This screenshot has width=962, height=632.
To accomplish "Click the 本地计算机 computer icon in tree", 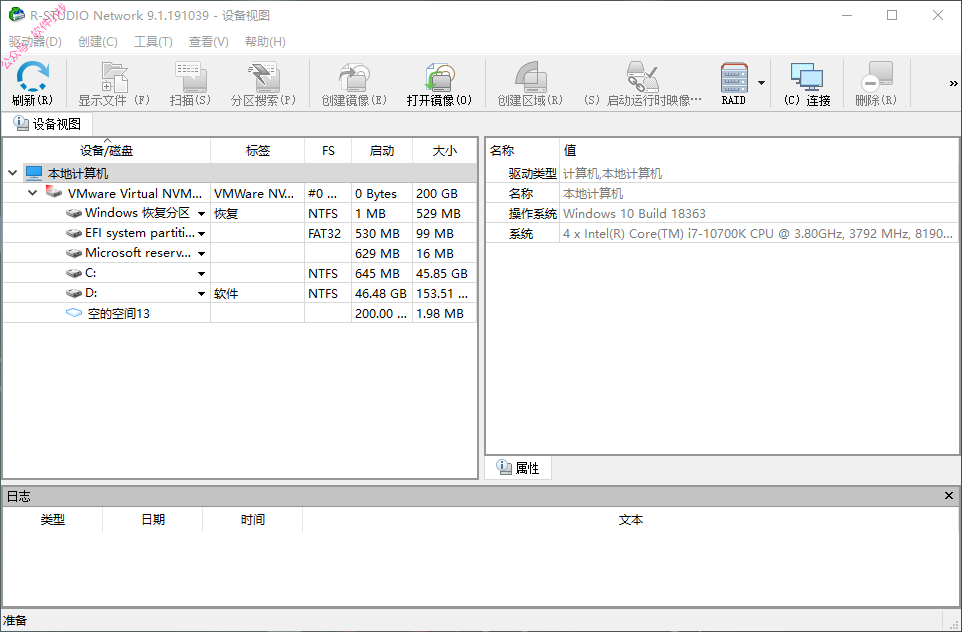I will (34, 173).
